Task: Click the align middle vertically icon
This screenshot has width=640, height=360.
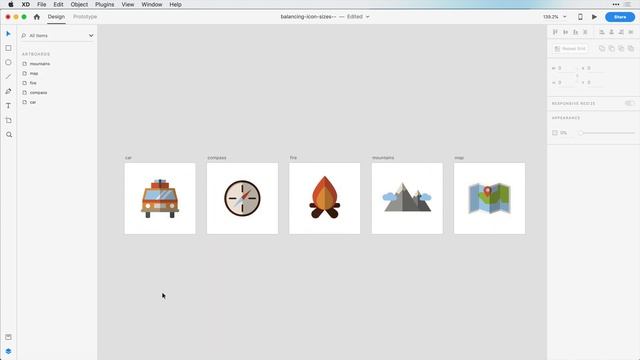Action: click(565, 32)
